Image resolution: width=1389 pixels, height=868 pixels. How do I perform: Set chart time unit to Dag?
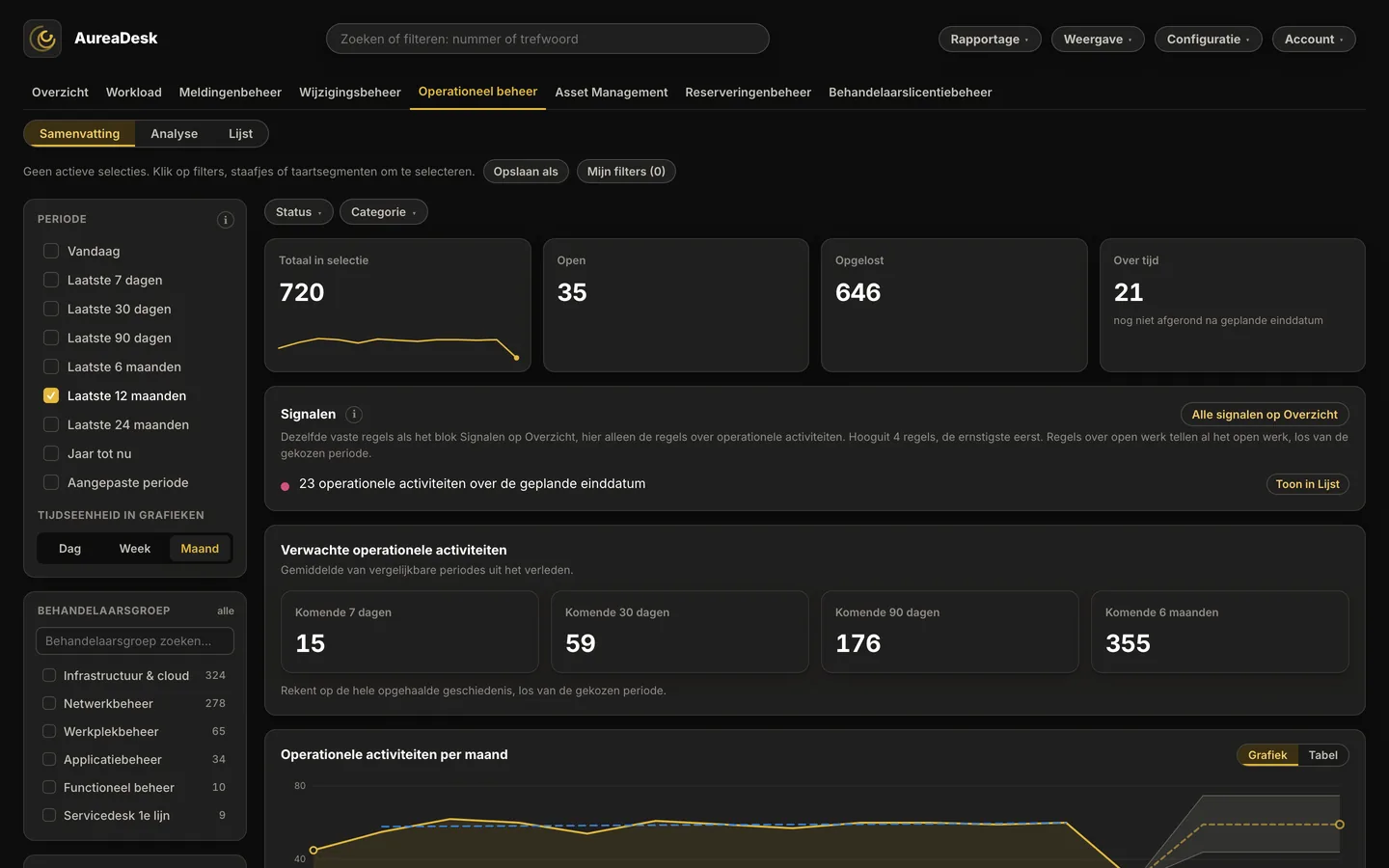(70, 549)
